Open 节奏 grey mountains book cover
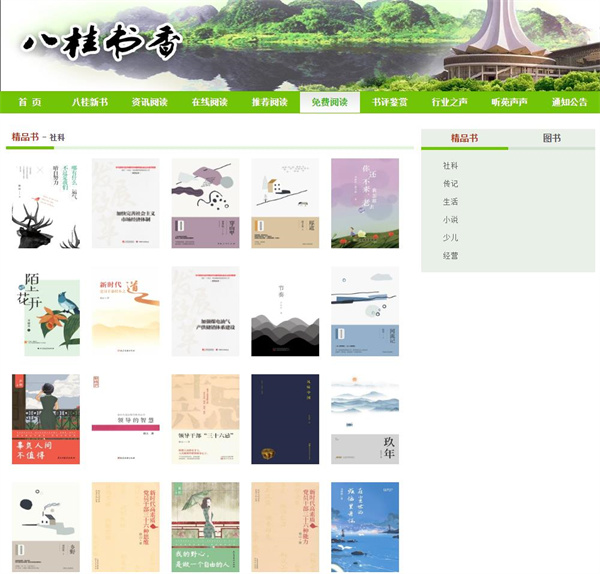Image resolution: width=600 pixels, height=574 pixels. coord(285,311)
